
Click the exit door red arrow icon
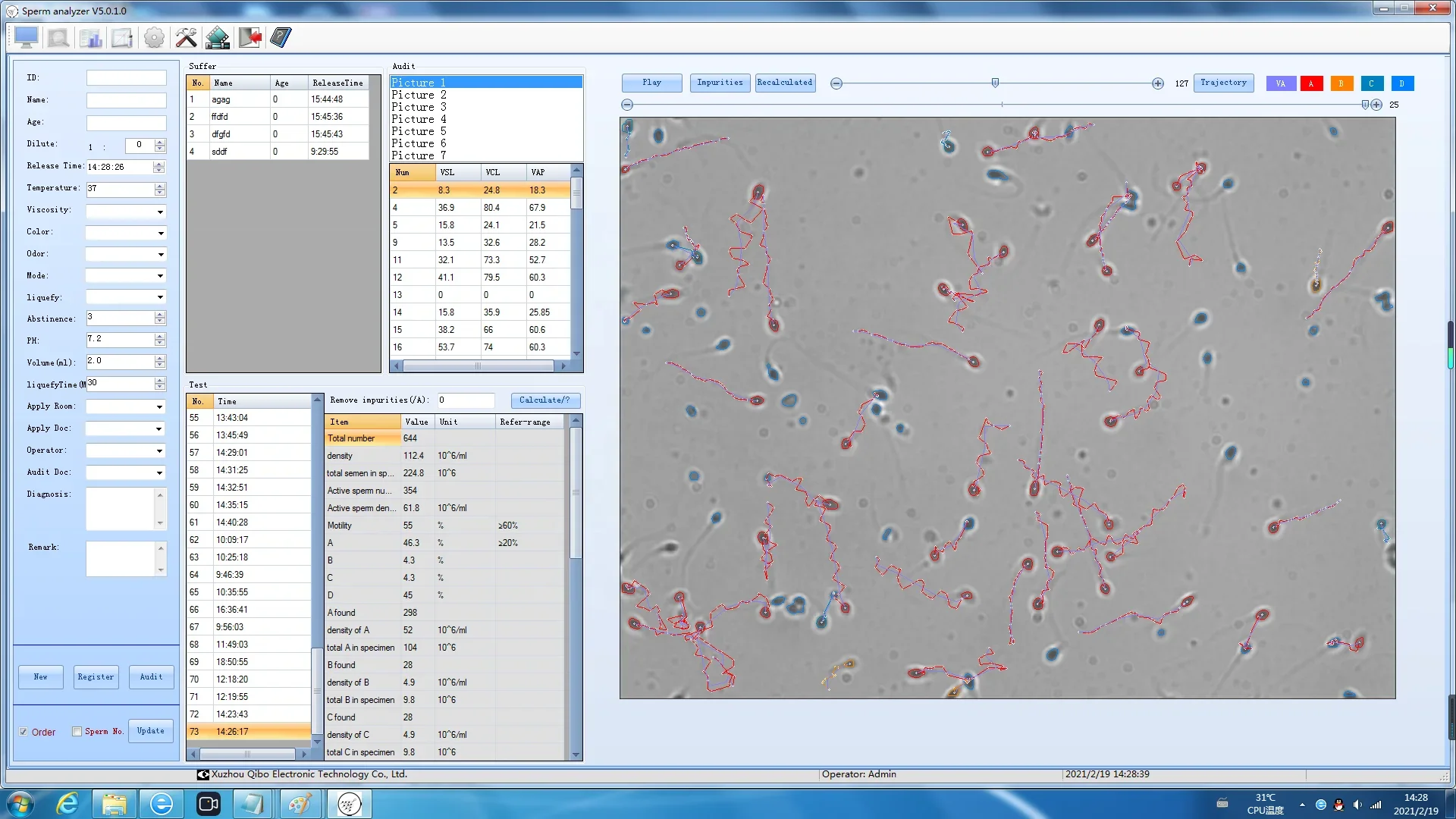249,37
